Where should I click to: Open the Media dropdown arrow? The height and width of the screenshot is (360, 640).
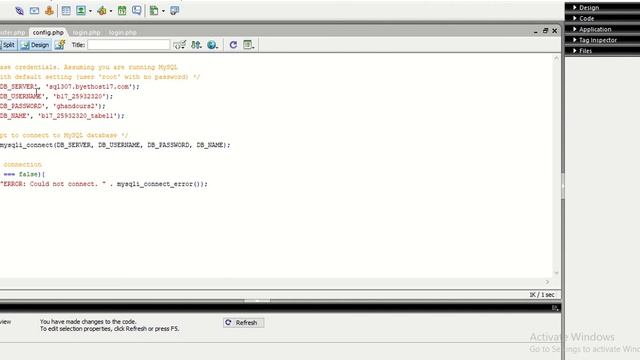coord(111,11)
